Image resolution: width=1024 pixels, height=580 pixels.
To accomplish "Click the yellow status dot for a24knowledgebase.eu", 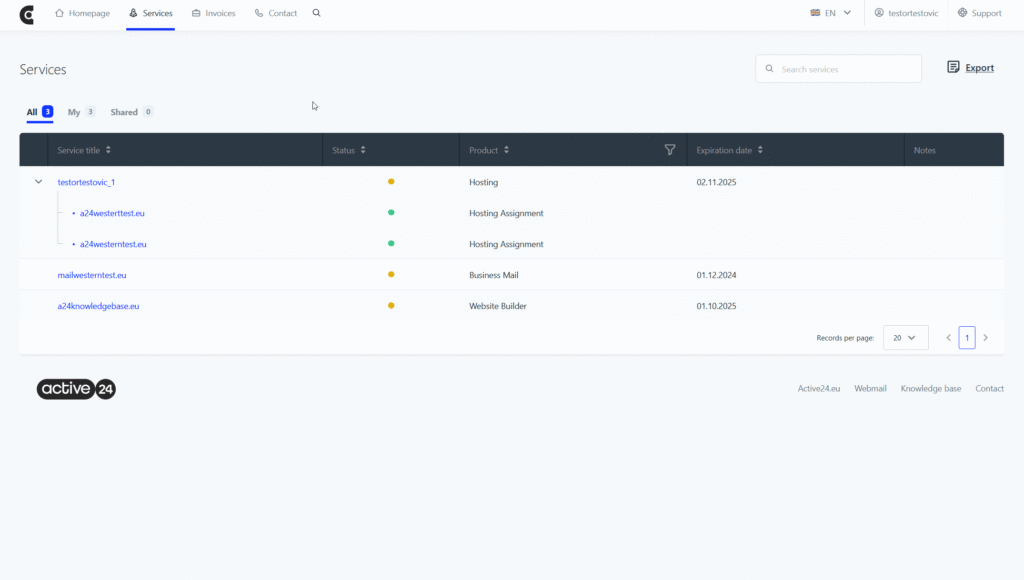I will [x=391, y=305].
